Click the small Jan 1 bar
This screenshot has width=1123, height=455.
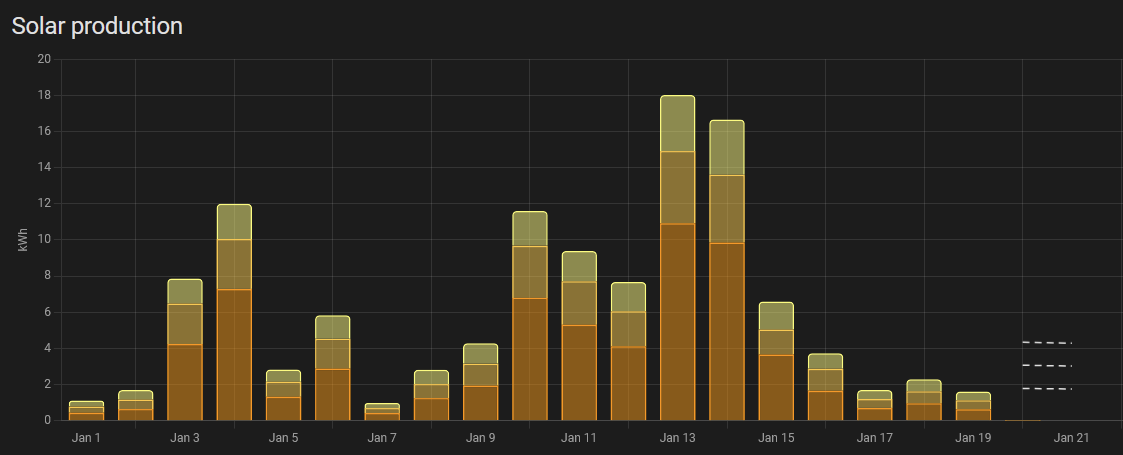click(87, 411)
